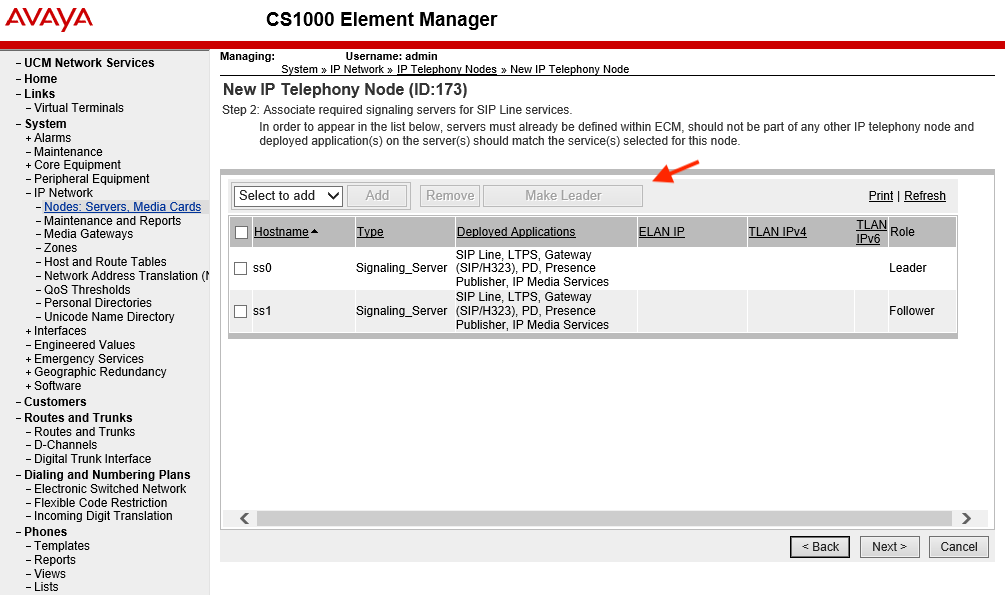This screenshot has height=595, width=1005.
Task: Check the box for server ss0
Action: [240, 268]
